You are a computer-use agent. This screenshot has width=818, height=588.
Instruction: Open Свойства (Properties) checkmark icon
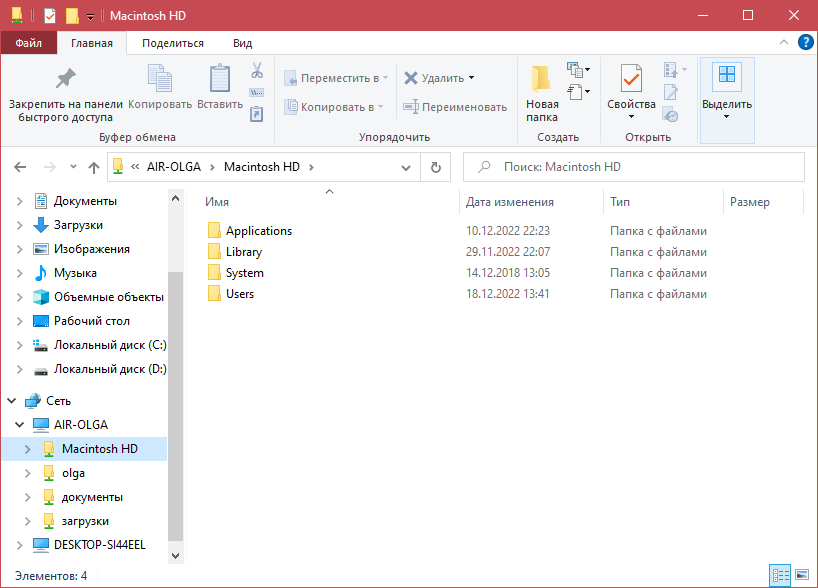click(631, 80)
